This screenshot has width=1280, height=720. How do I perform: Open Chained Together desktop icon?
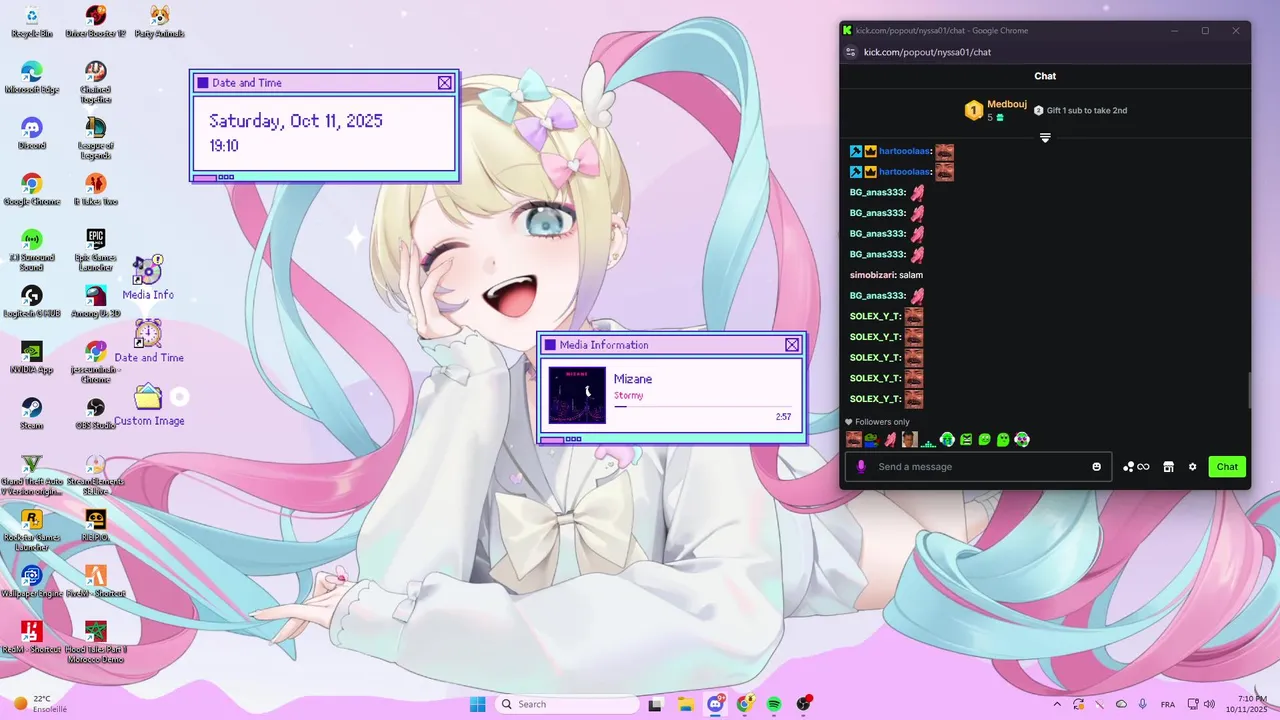(96, 81)
